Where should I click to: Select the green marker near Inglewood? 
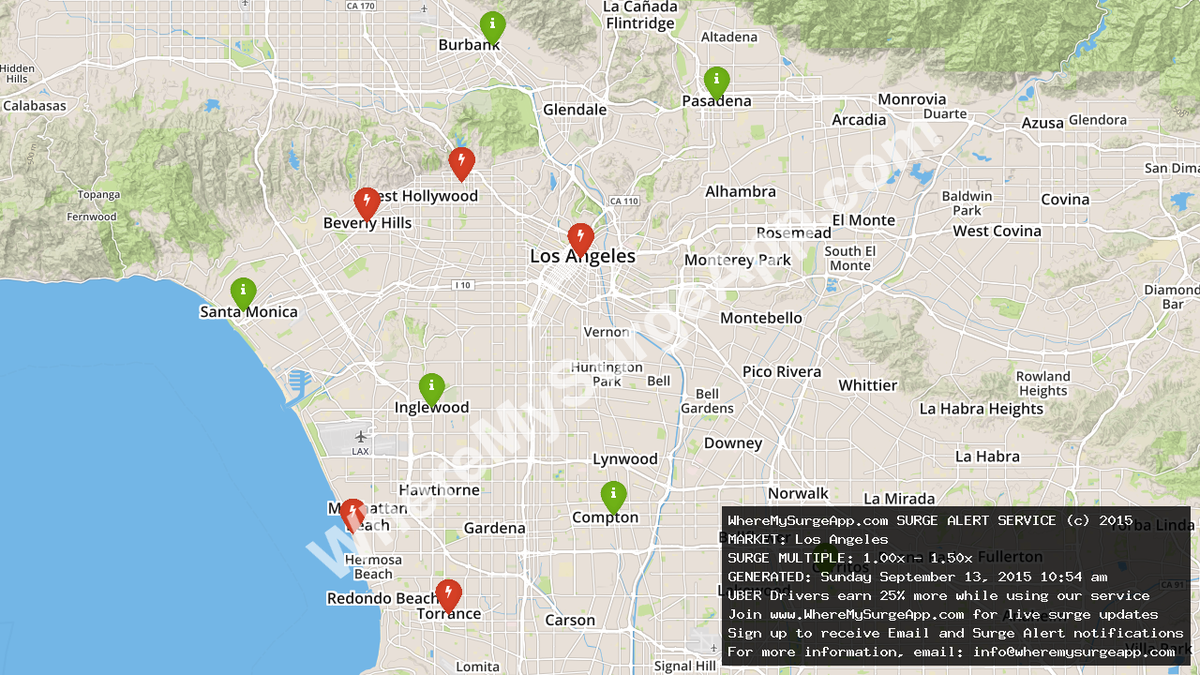[430, 387]
